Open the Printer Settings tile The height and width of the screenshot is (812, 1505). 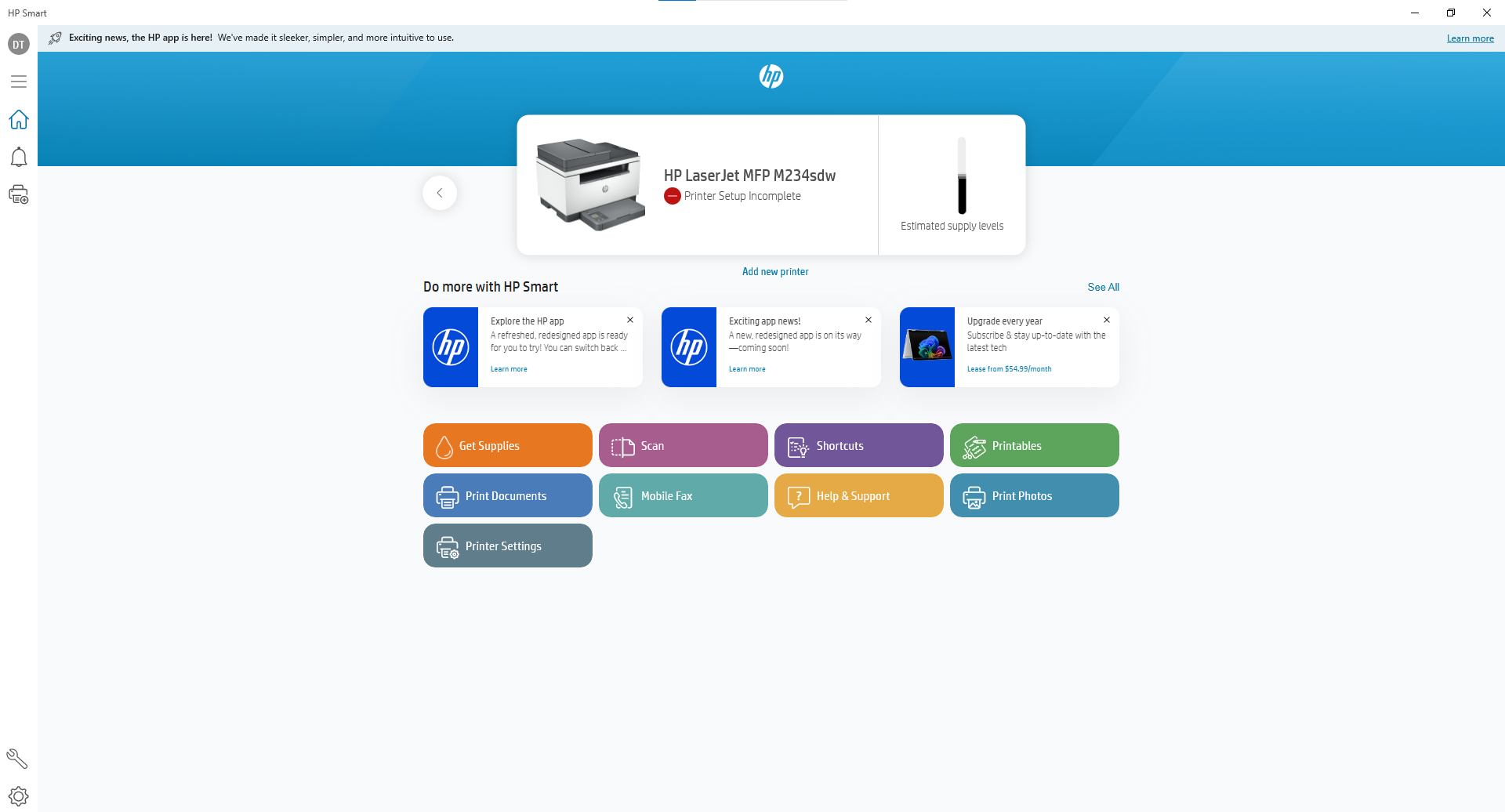(508, 546)
